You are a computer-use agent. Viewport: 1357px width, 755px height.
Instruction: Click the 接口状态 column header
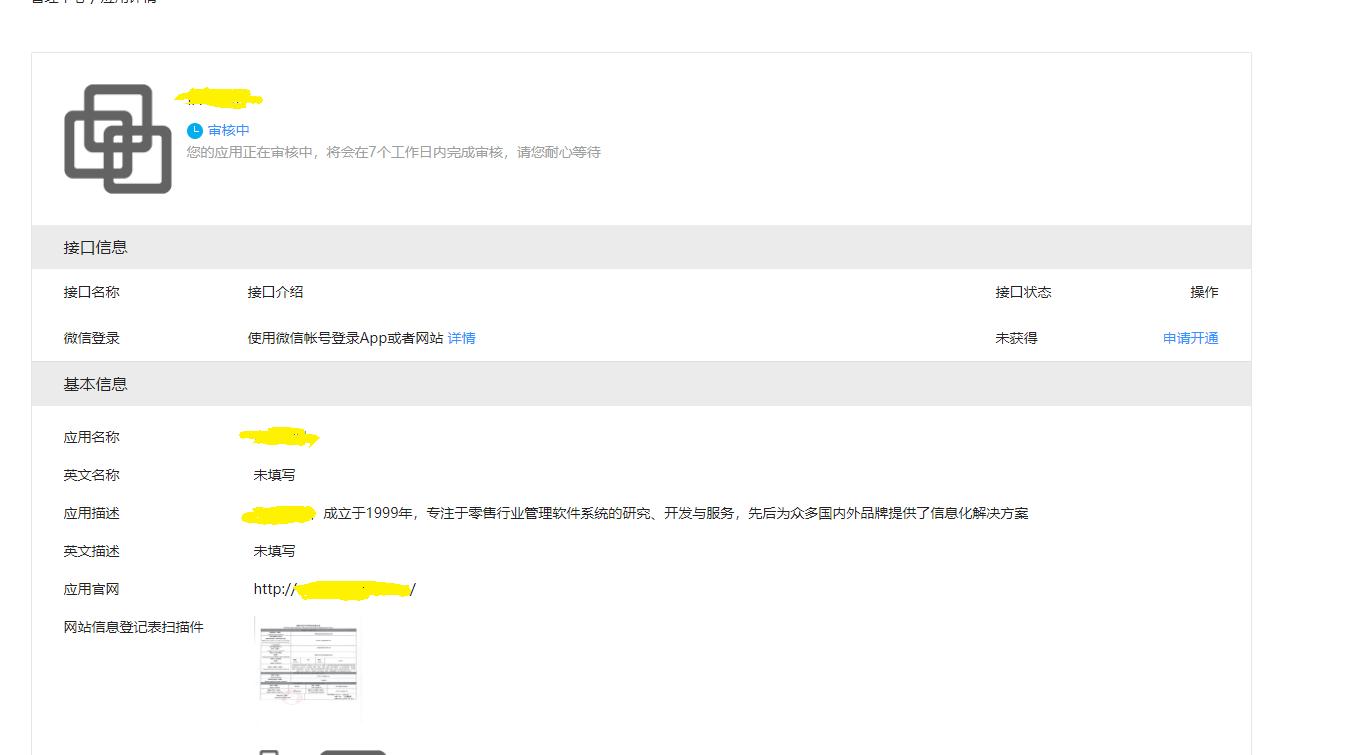pyautogui.click(x=1023, y=292)
